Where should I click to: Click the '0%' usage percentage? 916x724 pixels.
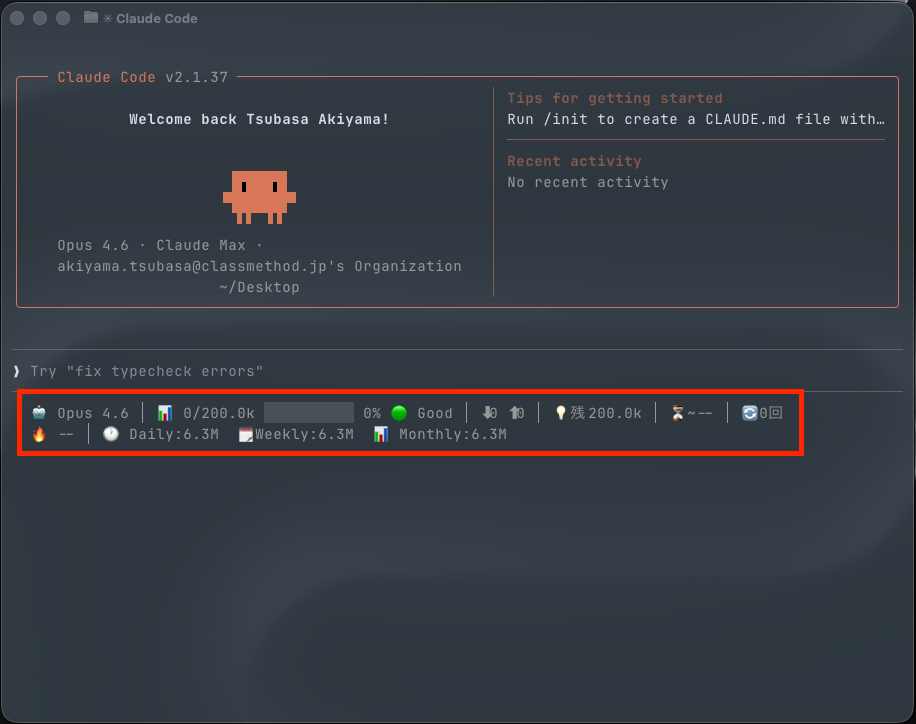point(372,413)
